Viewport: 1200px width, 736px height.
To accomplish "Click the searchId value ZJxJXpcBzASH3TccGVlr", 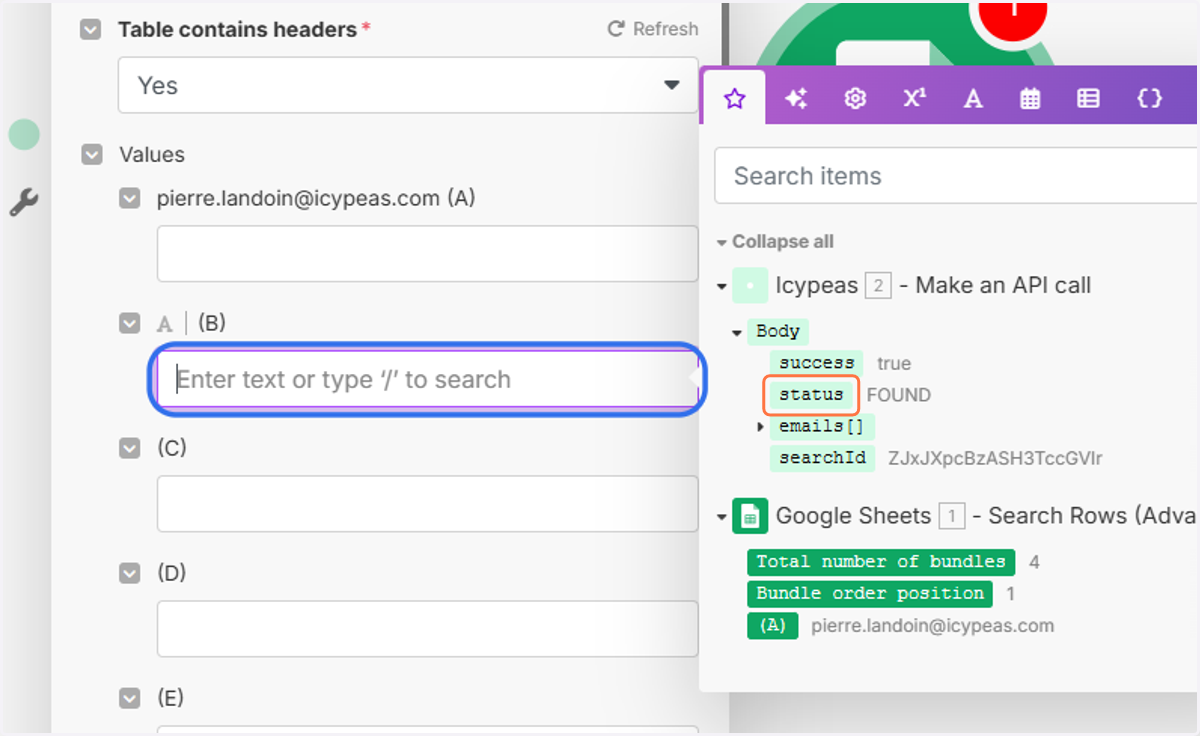I will [995, 459].
